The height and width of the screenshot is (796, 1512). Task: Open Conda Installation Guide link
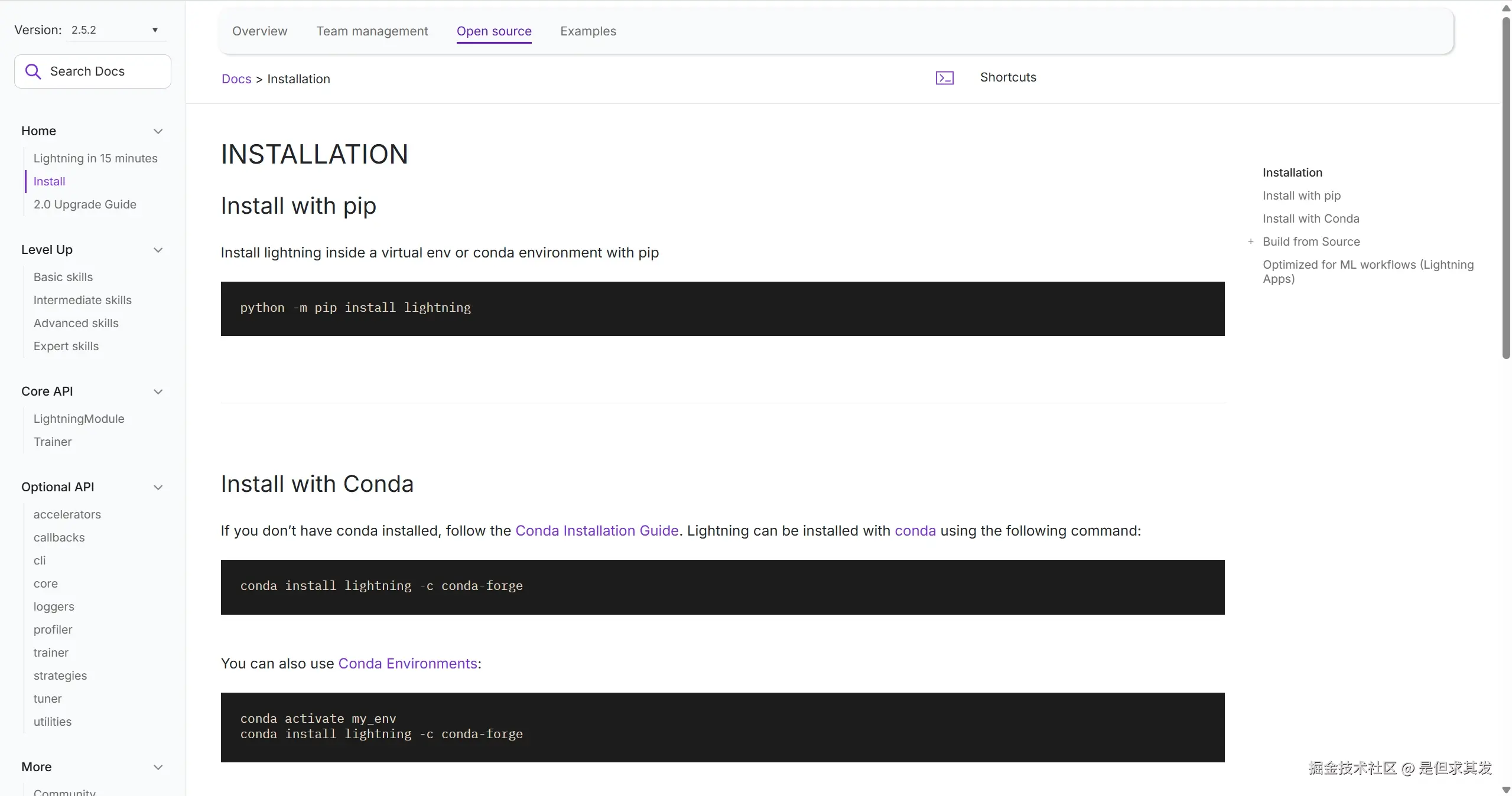[596, 531]
